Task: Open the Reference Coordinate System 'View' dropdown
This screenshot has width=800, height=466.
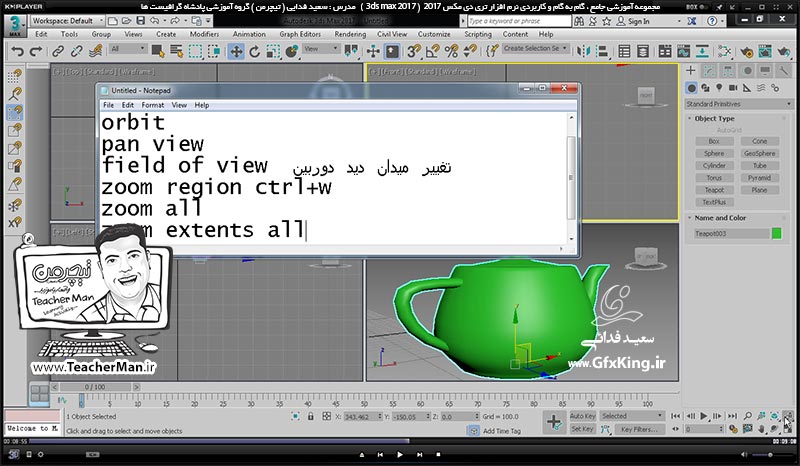Action: 321,49
